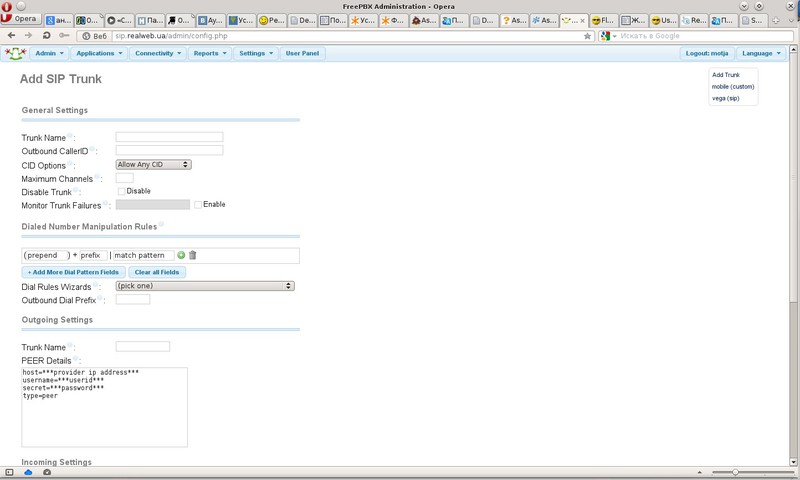
Task: Open the Connectivity menu
Action: 158,53
